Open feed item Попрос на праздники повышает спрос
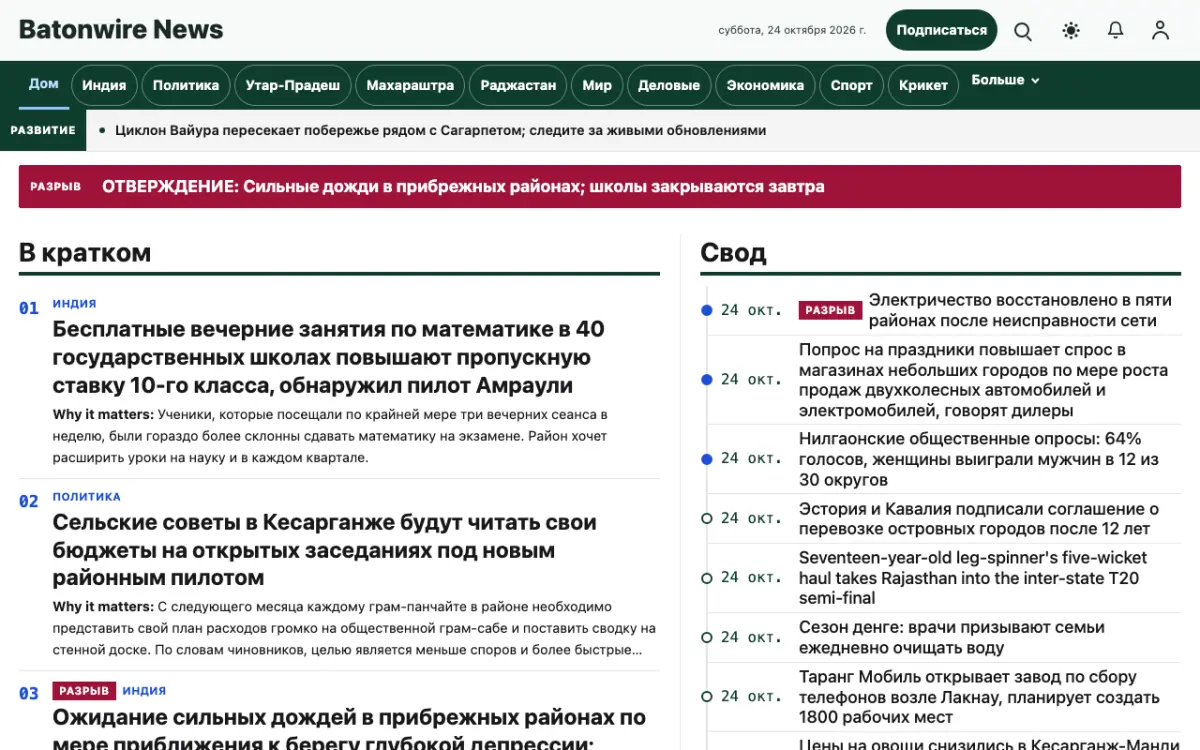This screenshot has width=1200, height=750. pyautogui.click(x=983, y=380)
